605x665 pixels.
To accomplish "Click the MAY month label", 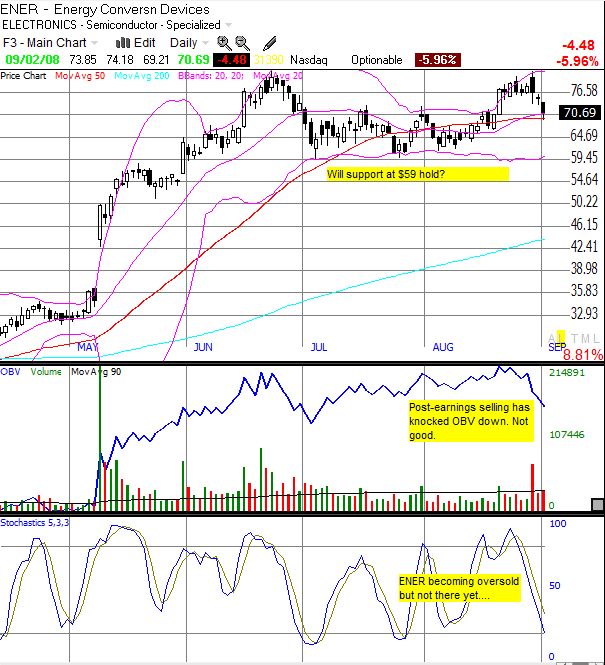I will click(x=88, y=347).
